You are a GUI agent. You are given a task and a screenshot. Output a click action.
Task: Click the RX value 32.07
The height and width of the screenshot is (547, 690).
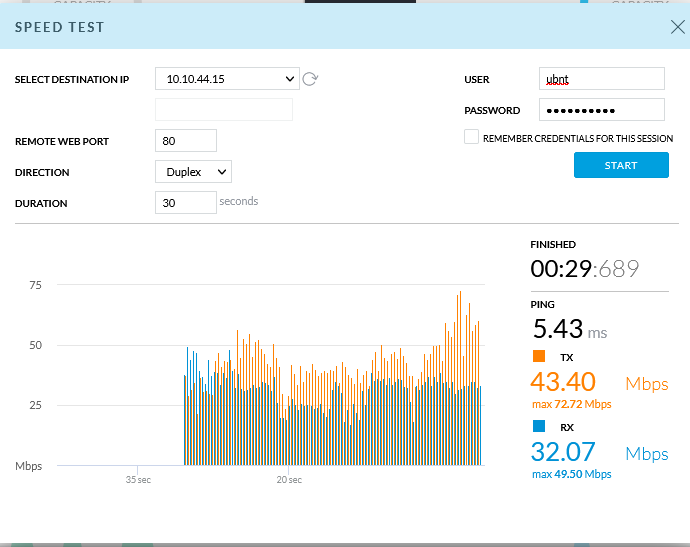pos(563,452)
